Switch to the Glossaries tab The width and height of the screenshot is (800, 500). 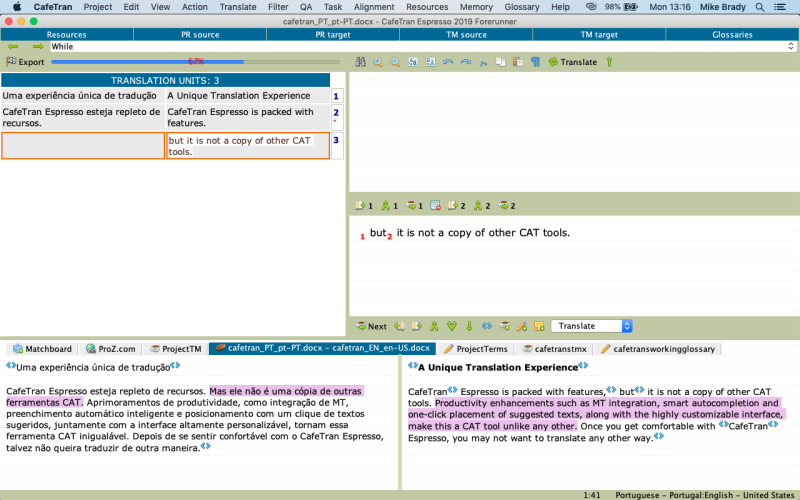tap(732, 35)
